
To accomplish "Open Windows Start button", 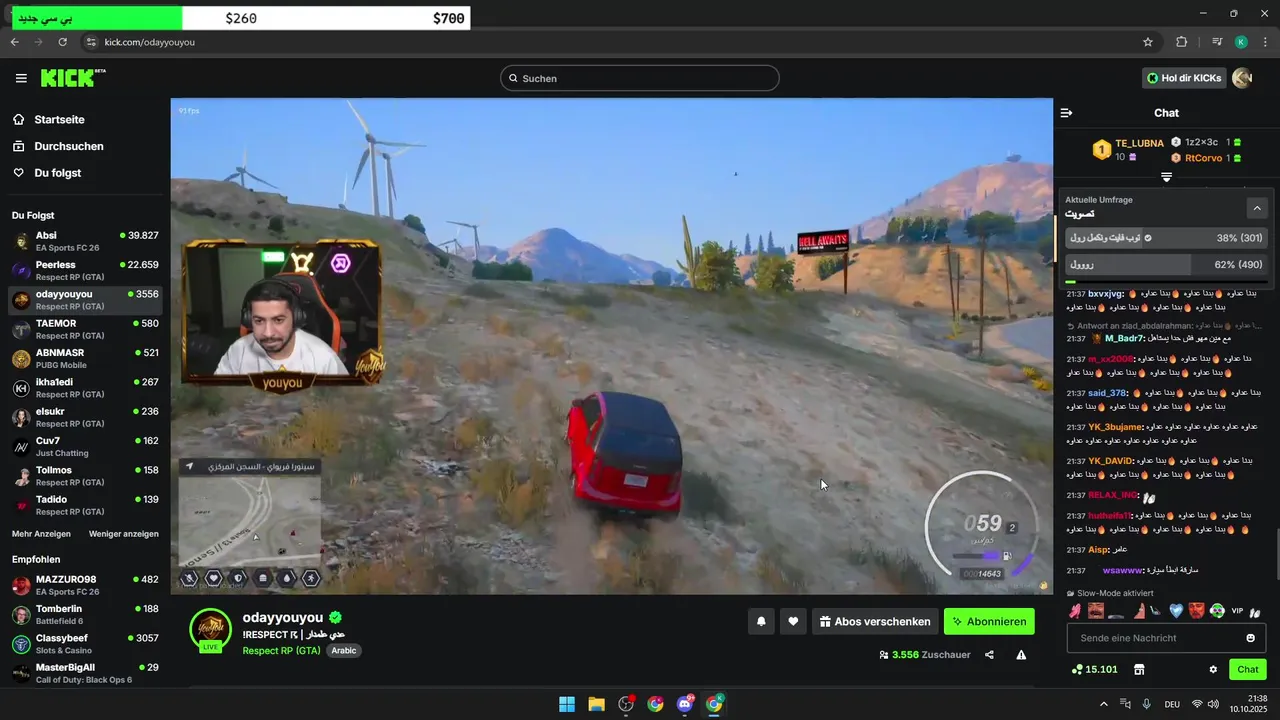I will pyautogui.click(x=567, y=704).
